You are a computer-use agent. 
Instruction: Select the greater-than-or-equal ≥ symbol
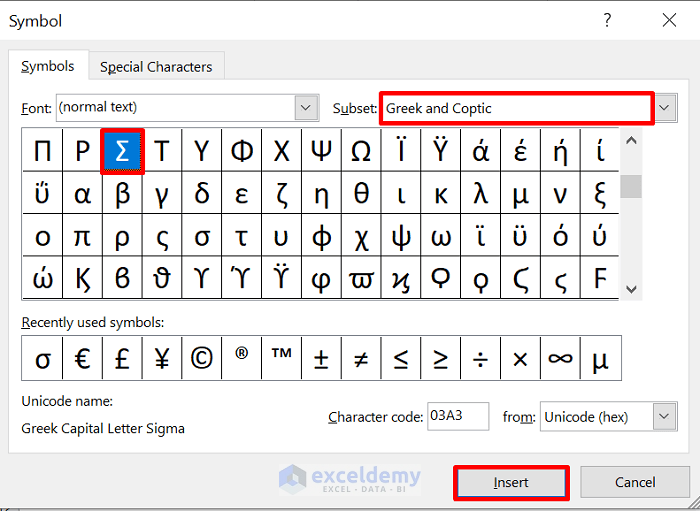click(441, 358)
